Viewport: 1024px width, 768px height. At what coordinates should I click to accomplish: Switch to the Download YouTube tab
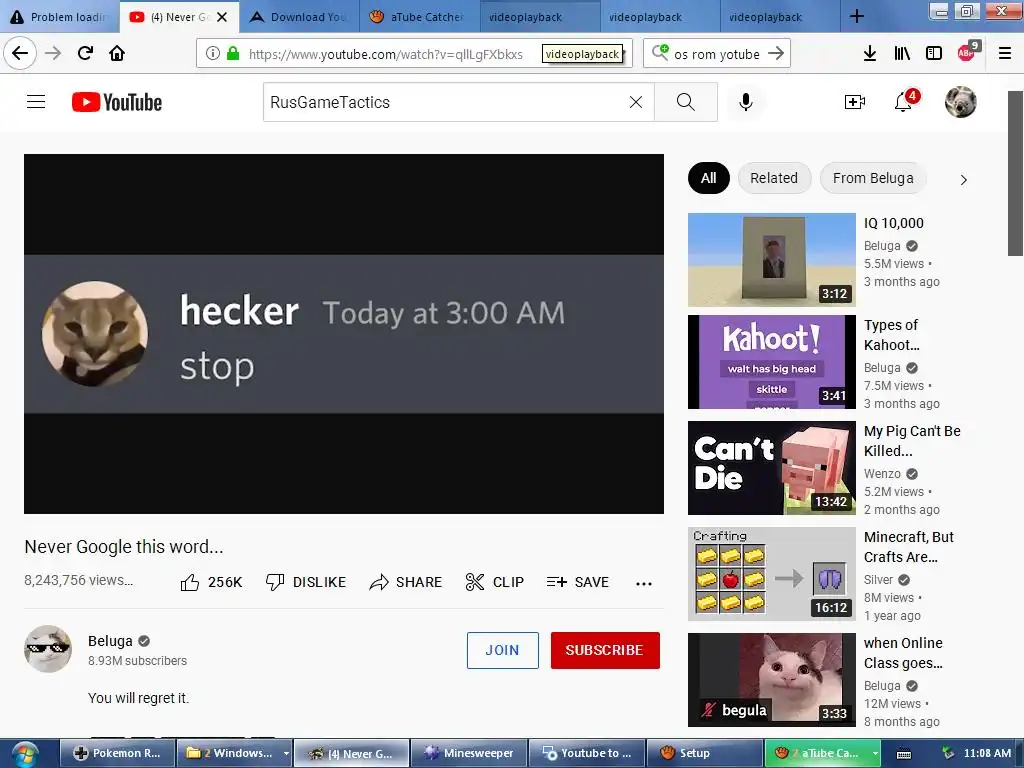pyautogui.click(x=299, y=17)
